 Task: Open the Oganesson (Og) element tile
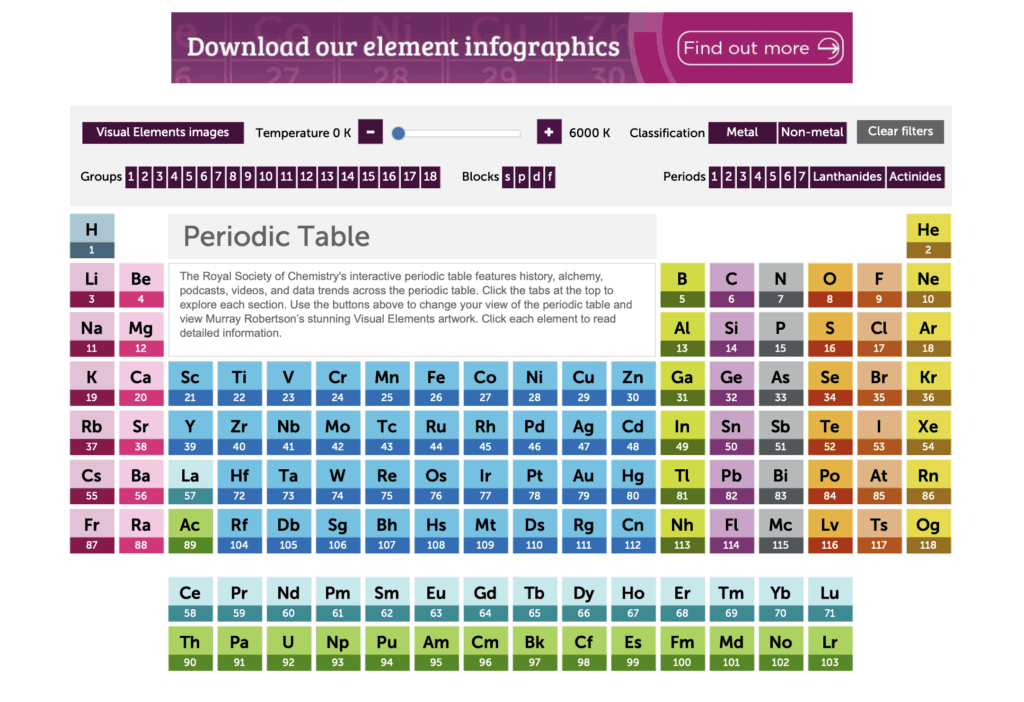pos(928,531)
